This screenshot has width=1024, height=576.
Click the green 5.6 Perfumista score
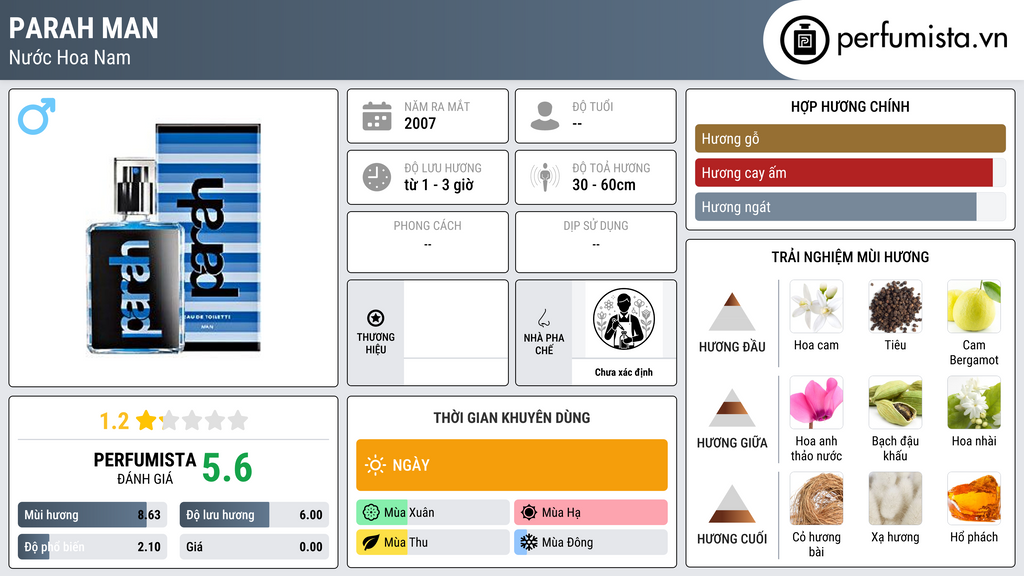pyautogui.click(x=227, y=468)
